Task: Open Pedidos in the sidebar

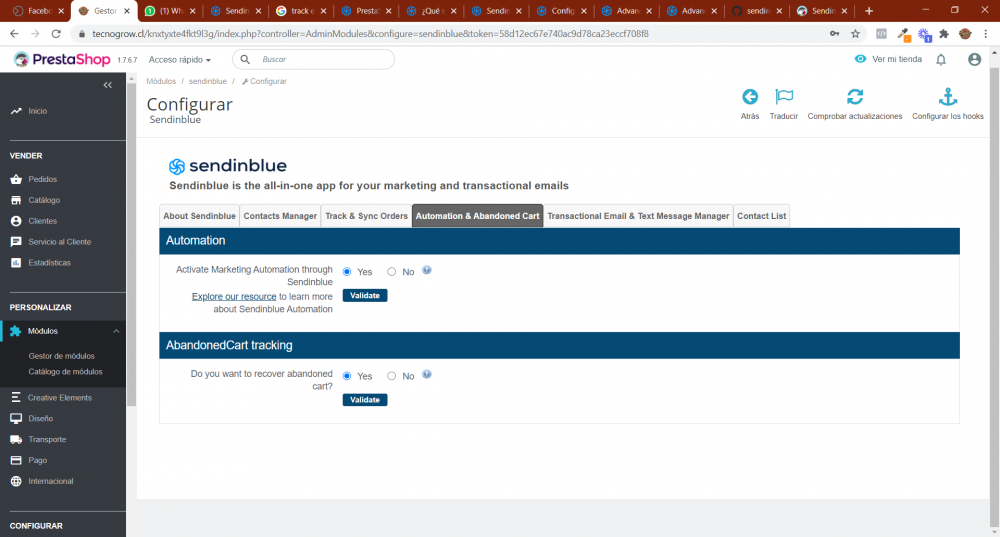Action: [x=42, y=179]
